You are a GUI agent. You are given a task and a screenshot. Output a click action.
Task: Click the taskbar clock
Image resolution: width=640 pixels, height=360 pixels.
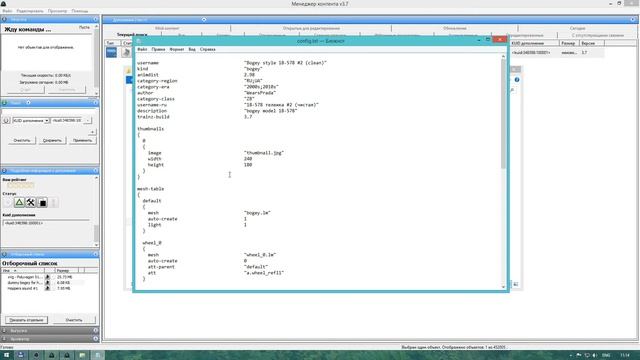(624, 355)
